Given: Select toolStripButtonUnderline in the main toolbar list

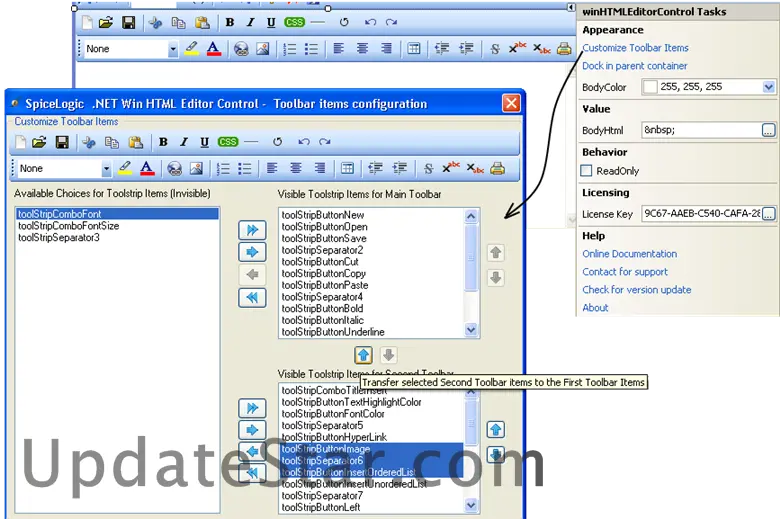Looking at the screenshot, I should coord(372,332).
